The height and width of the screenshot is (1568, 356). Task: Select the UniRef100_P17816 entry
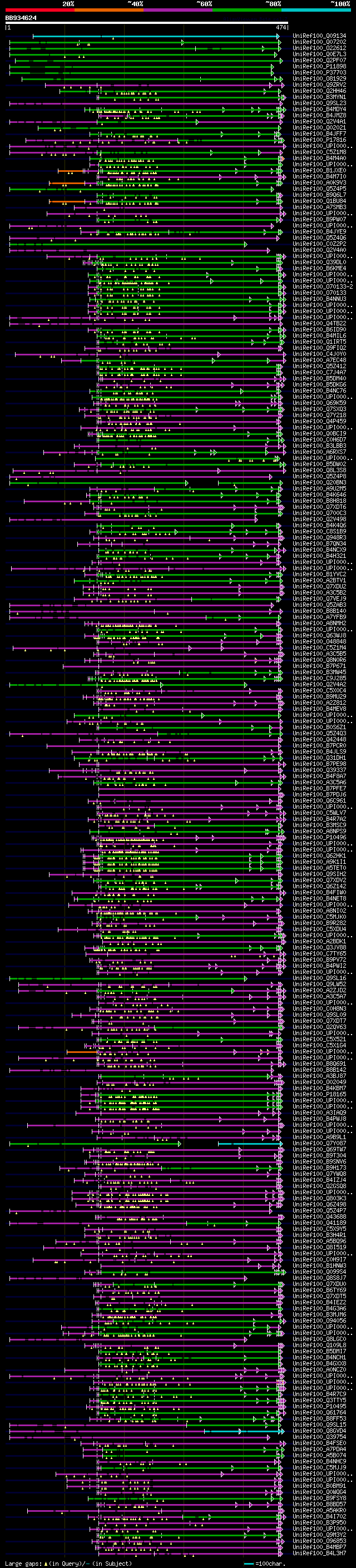point(319,140)
